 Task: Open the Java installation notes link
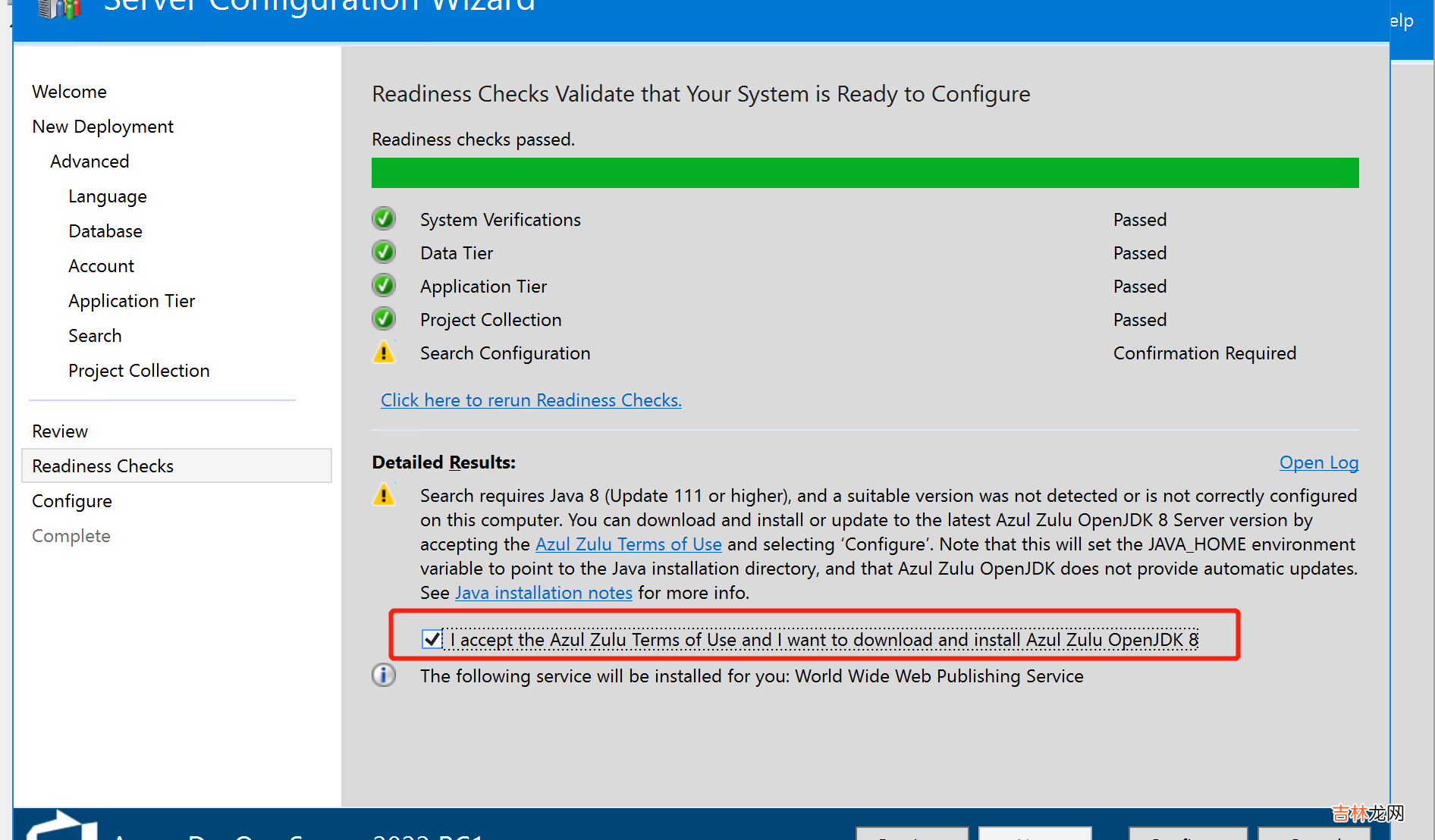(x=543, y=593)
